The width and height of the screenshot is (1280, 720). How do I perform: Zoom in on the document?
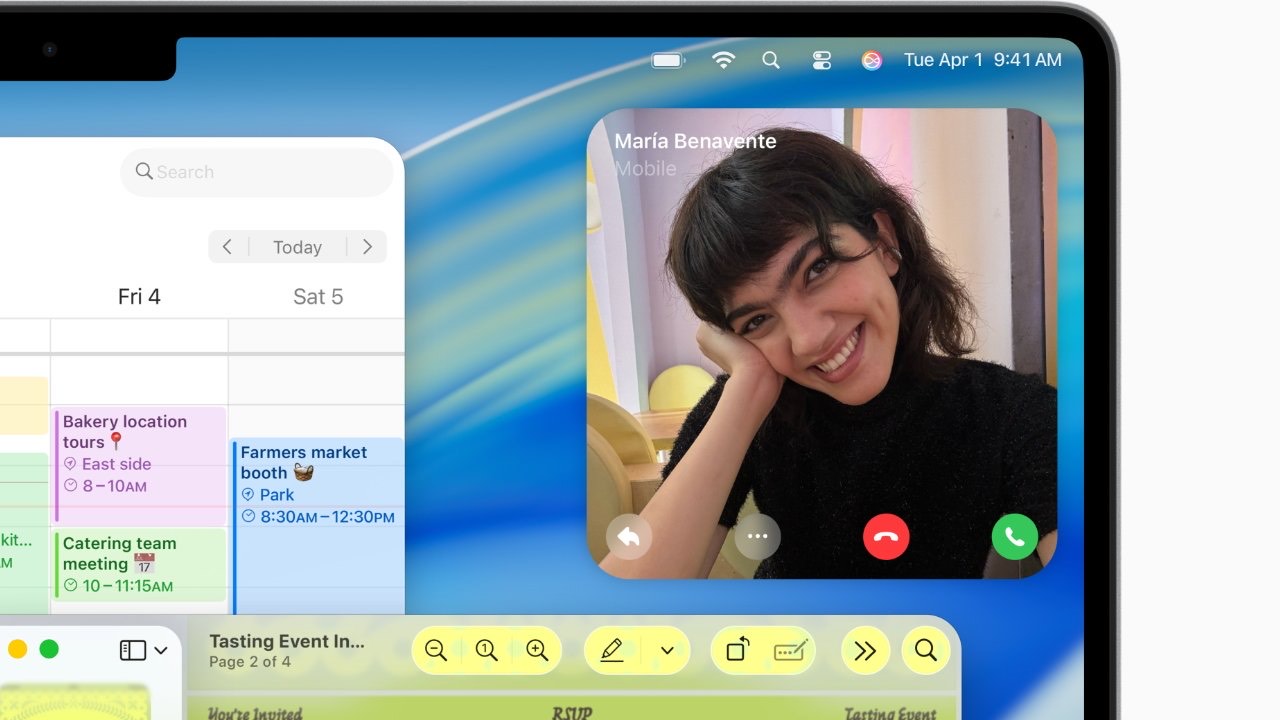click(x=537, y=651)
